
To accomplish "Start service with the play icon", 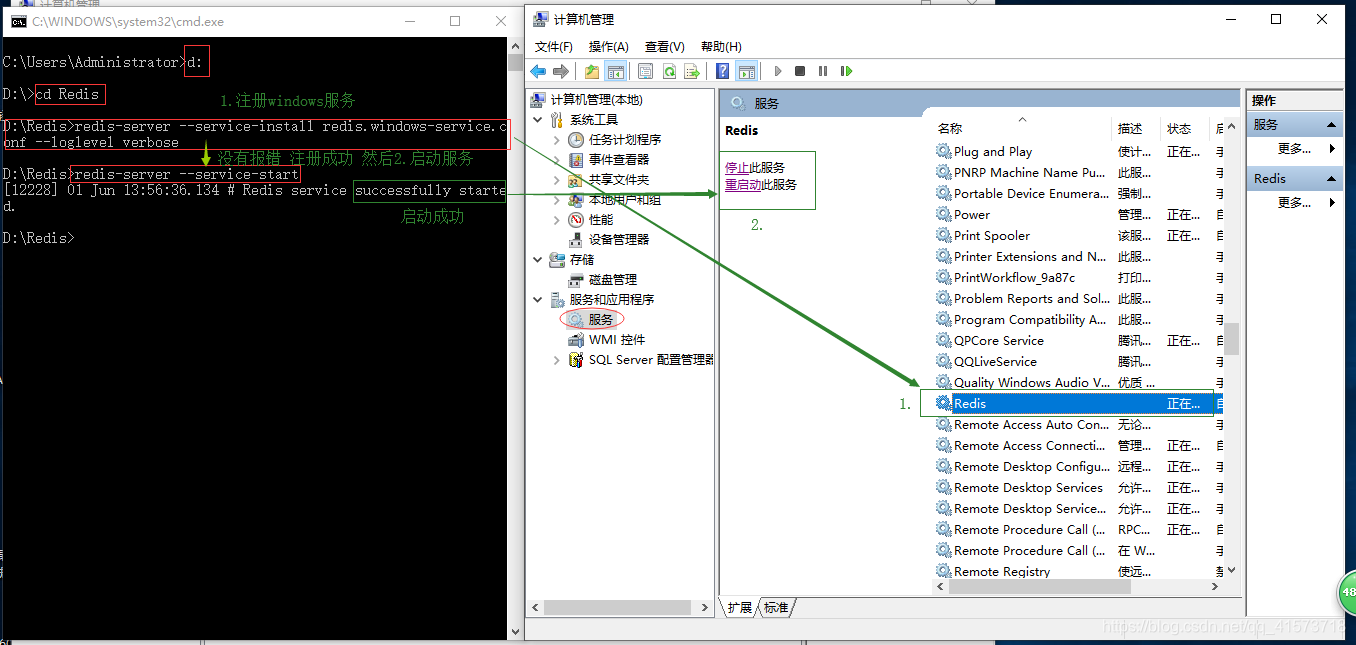I will pos(777,71).
